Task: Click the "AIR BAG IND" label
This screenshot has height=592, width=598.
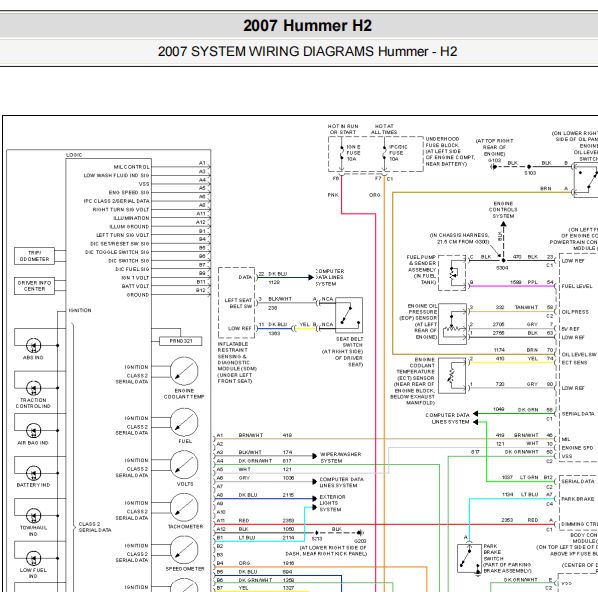Action: pos(33,443)
